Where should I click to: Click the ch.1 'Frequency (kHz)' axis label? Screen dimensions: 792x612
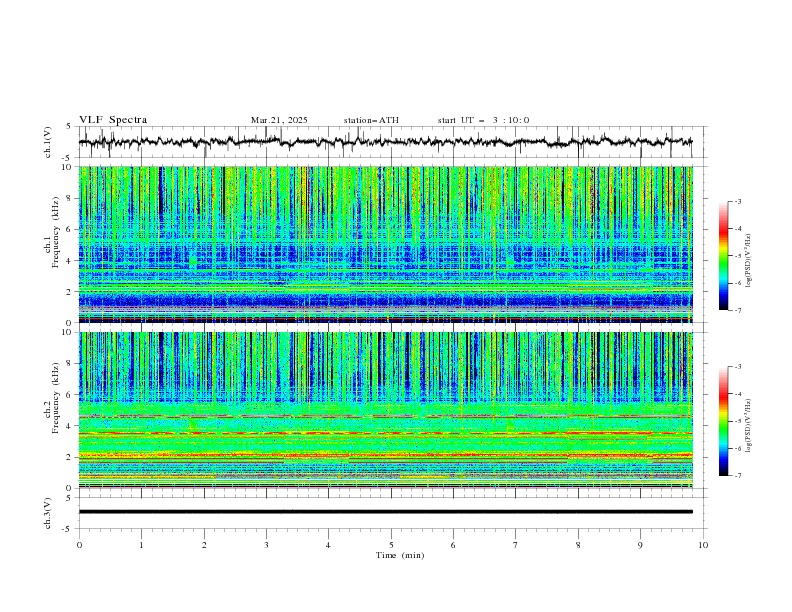point(55,231)
